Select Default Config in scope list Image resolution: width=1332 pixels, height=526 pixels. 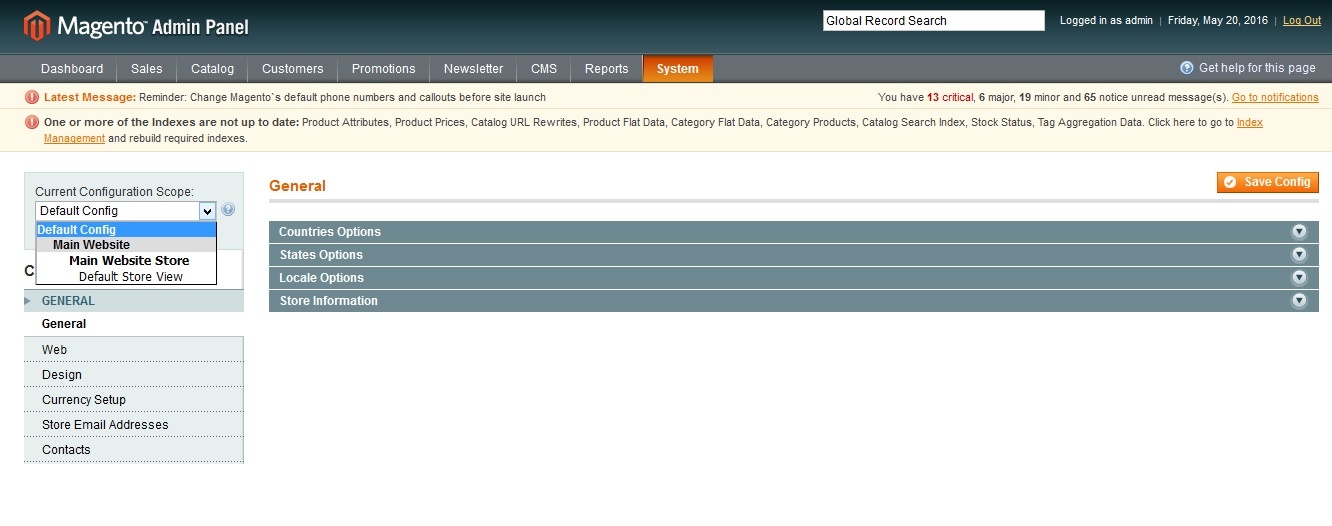[126, 230]
